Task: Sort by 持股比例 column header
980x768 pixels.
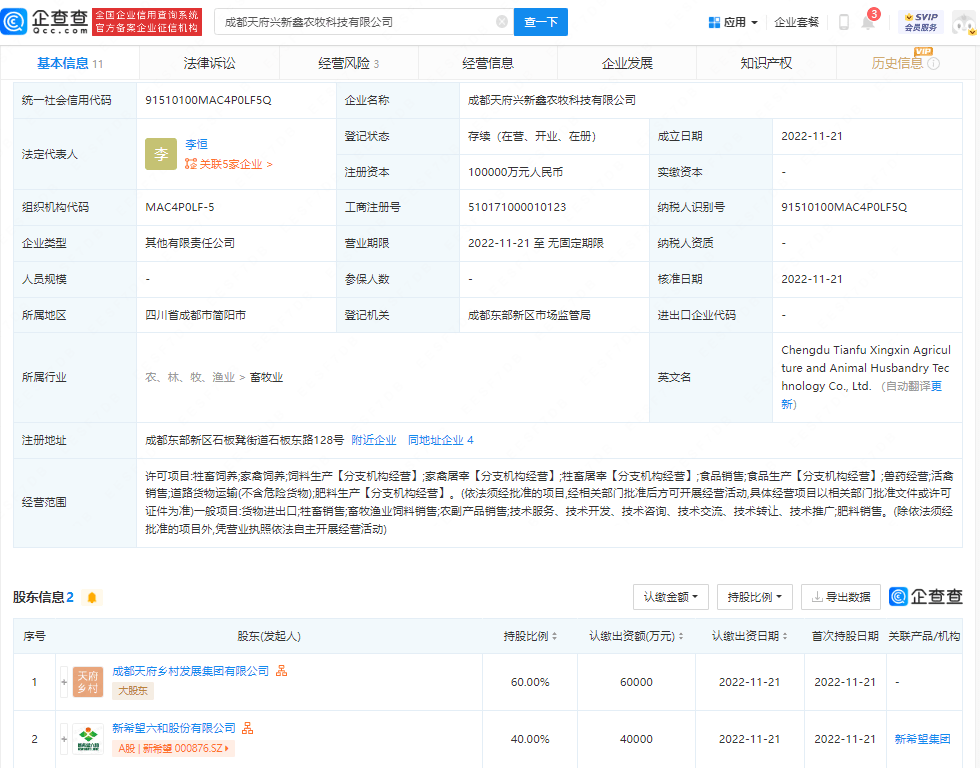Action: [530, 636]
